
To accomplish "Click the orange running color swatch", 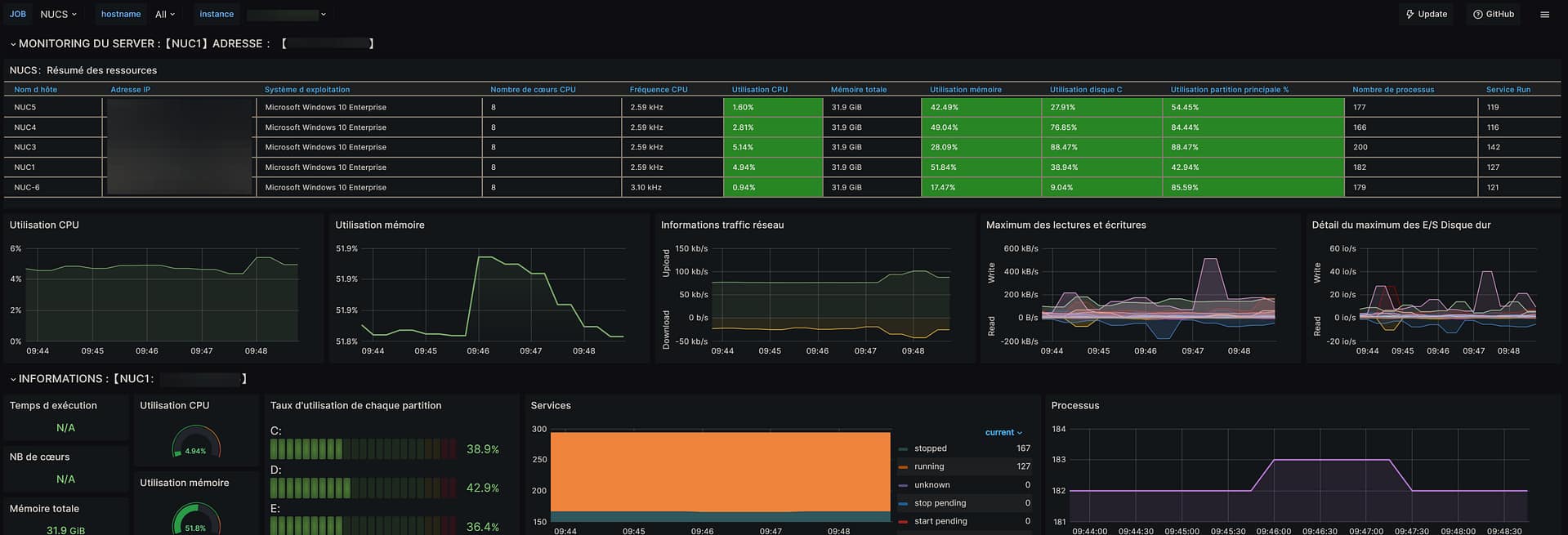I will coord(903,467).
